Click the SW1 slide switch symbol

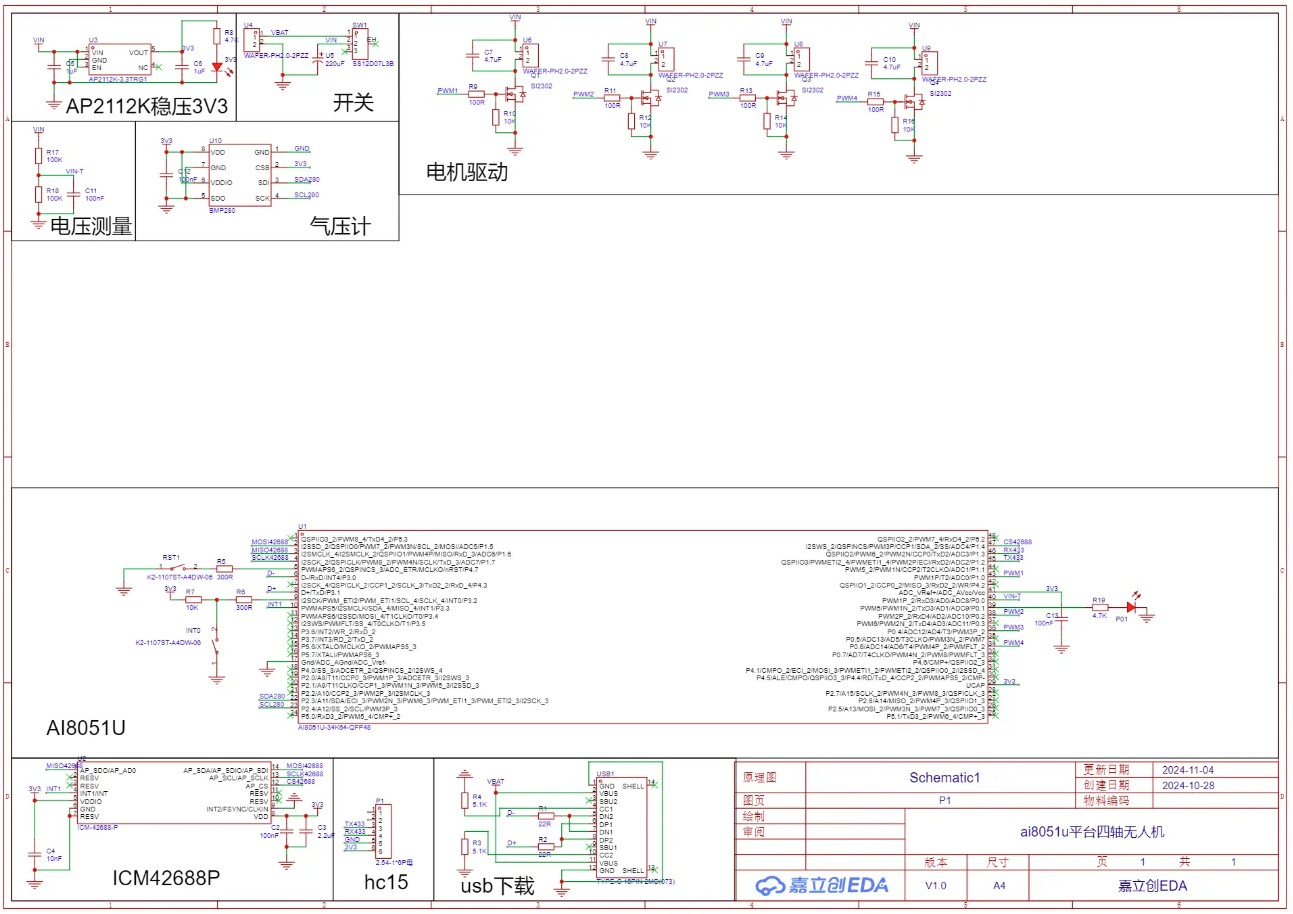(x=359, y=42)
